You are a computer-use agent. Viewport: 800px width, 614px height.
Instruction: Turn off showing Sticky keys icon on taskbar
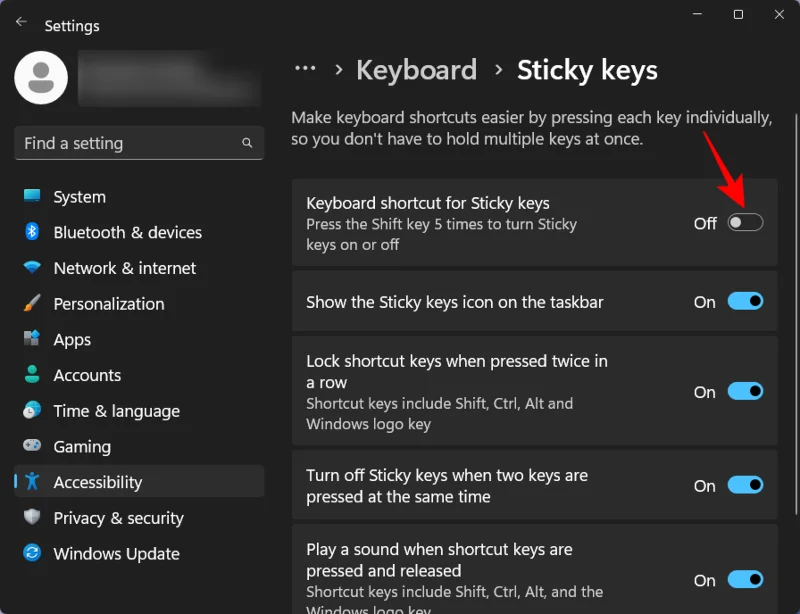coord(746,301)
